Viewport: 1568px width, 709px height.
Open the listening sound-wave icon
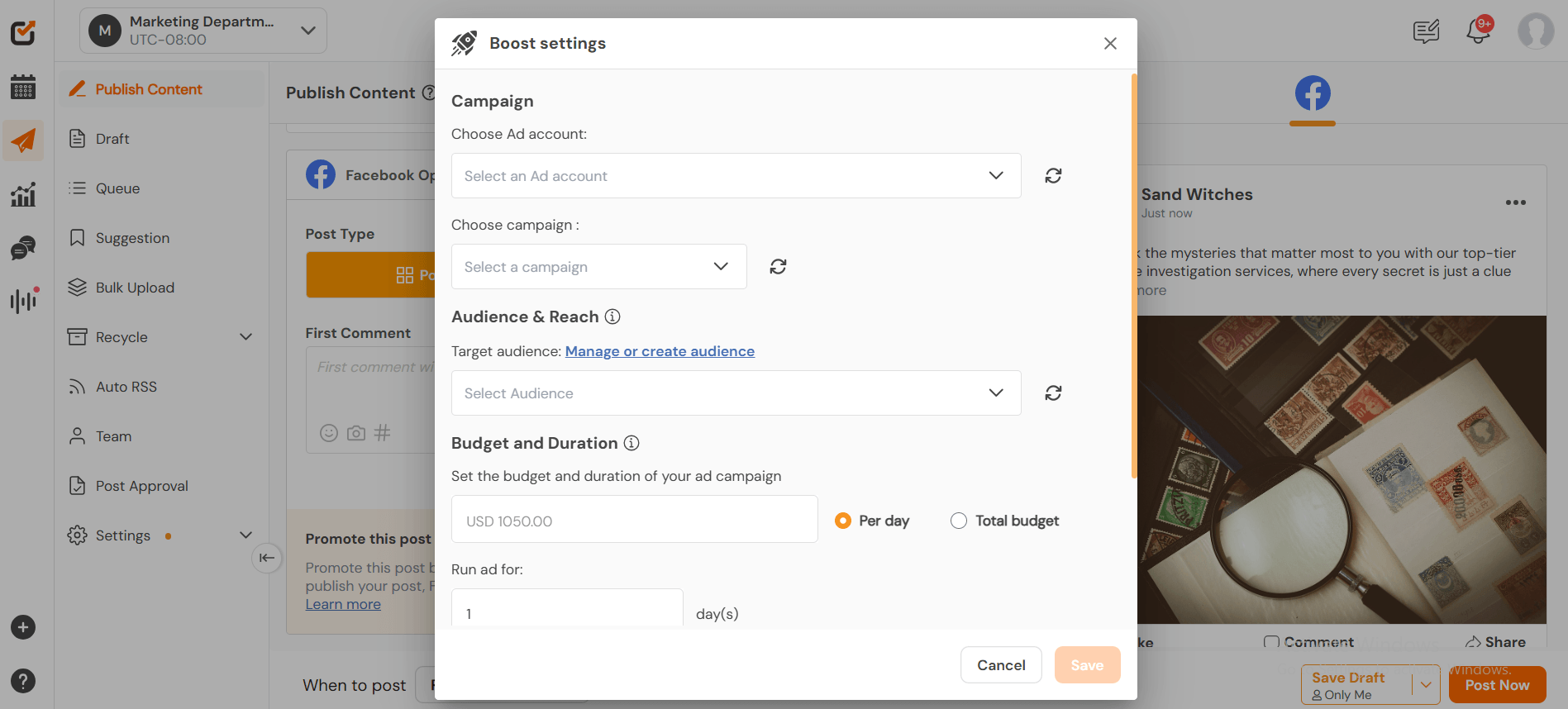tap(23, 300)
